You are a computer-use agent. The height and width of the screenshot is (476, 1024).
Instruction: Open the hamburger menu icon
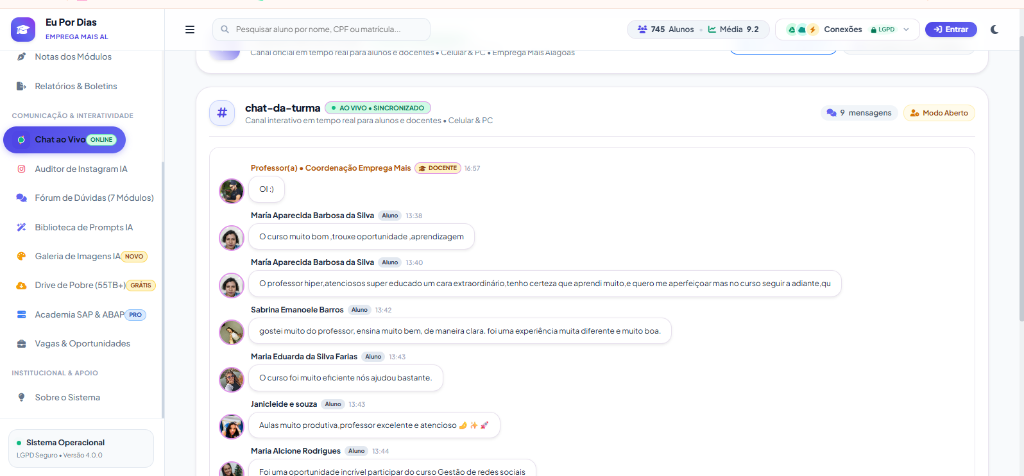[190, 29]
